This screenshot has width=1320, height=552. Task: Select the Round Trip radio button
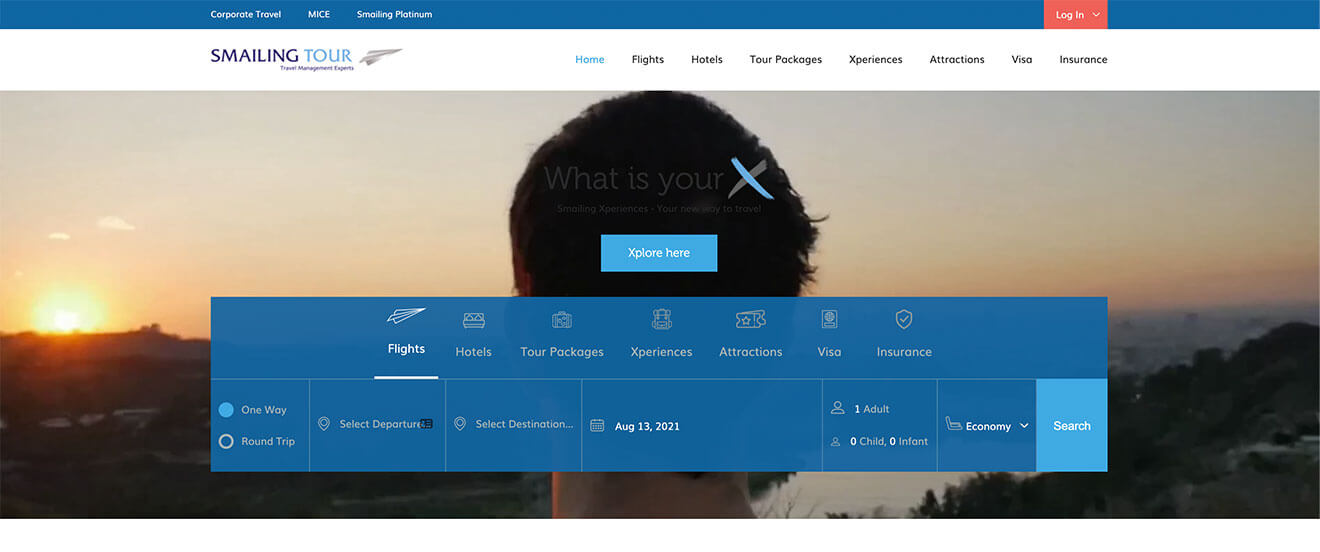coord(226,441)
